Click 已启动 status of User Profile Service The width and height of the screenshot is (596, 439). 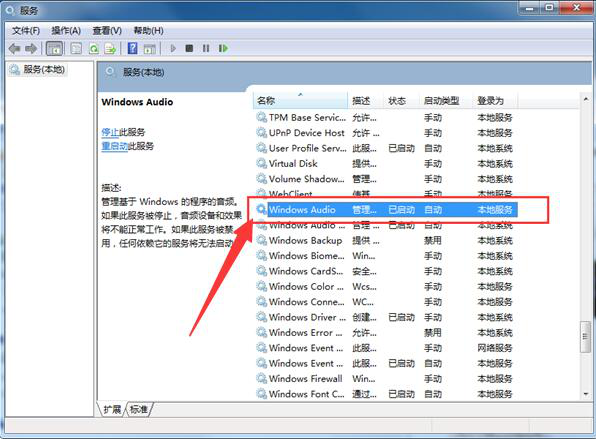[x=401, y=148]
